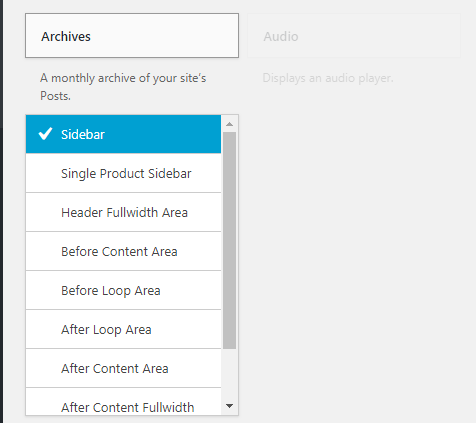Select the highlighted Sidebar option
This screenshot has width=476, height=423.
coord(123,134)
